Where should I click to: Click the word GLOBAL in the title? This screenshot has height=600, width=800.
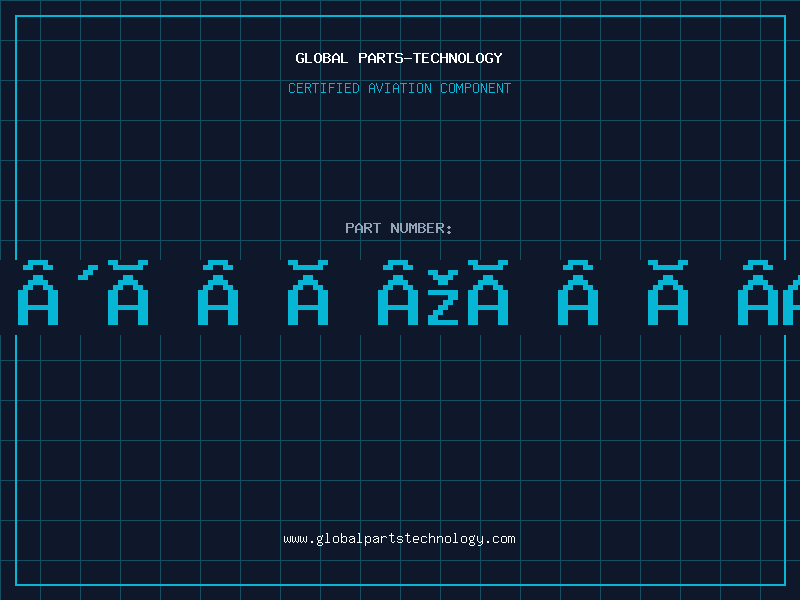pos(322,58)
